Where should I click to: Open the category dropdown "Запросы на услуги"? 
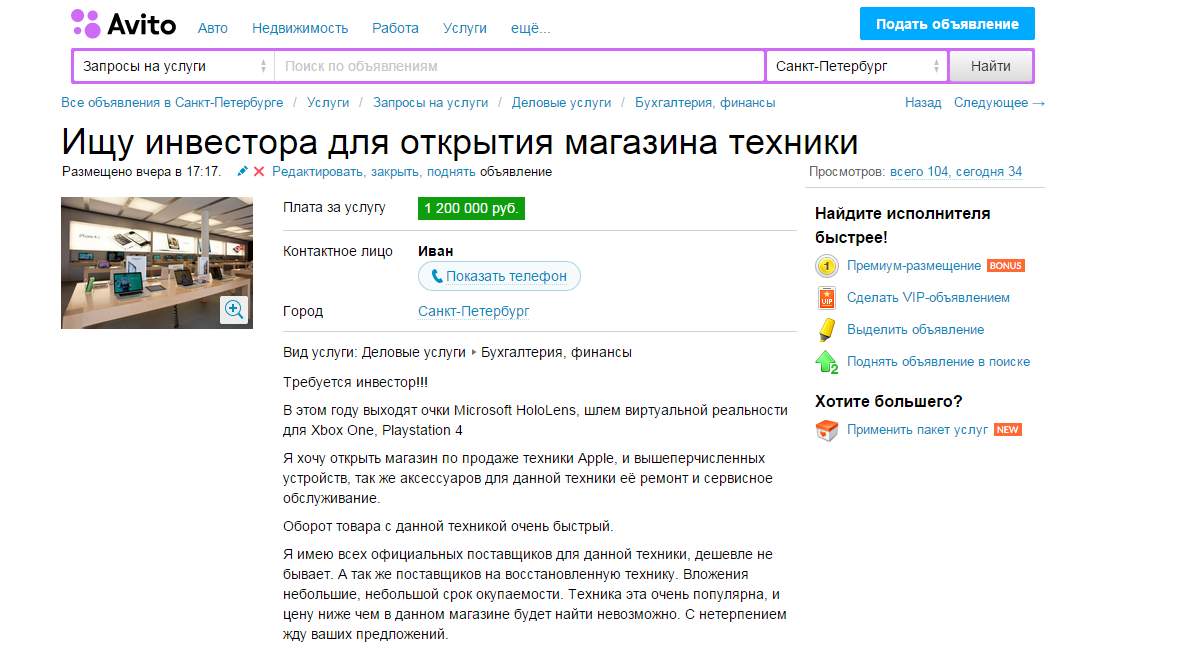(174, 67)
